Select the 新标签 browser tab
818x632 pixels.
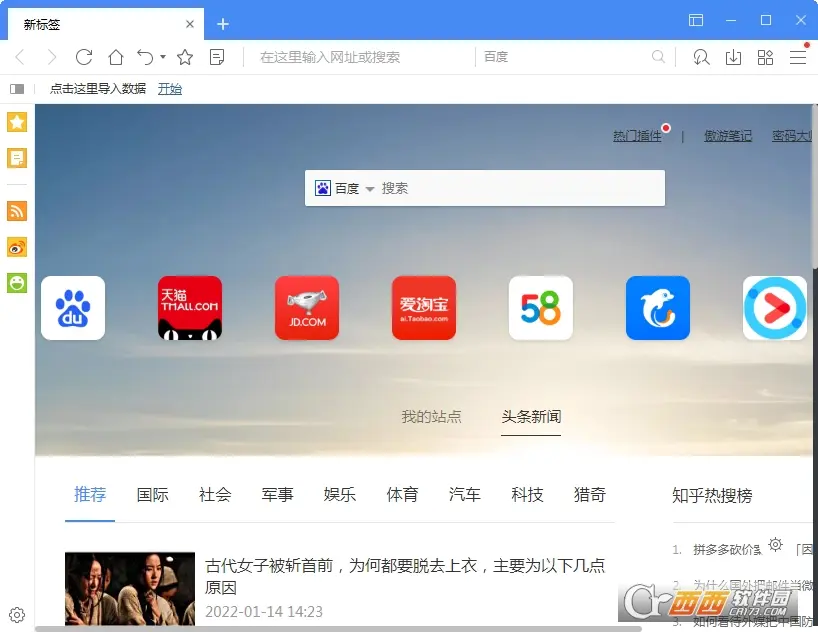(x=106, y=24)
